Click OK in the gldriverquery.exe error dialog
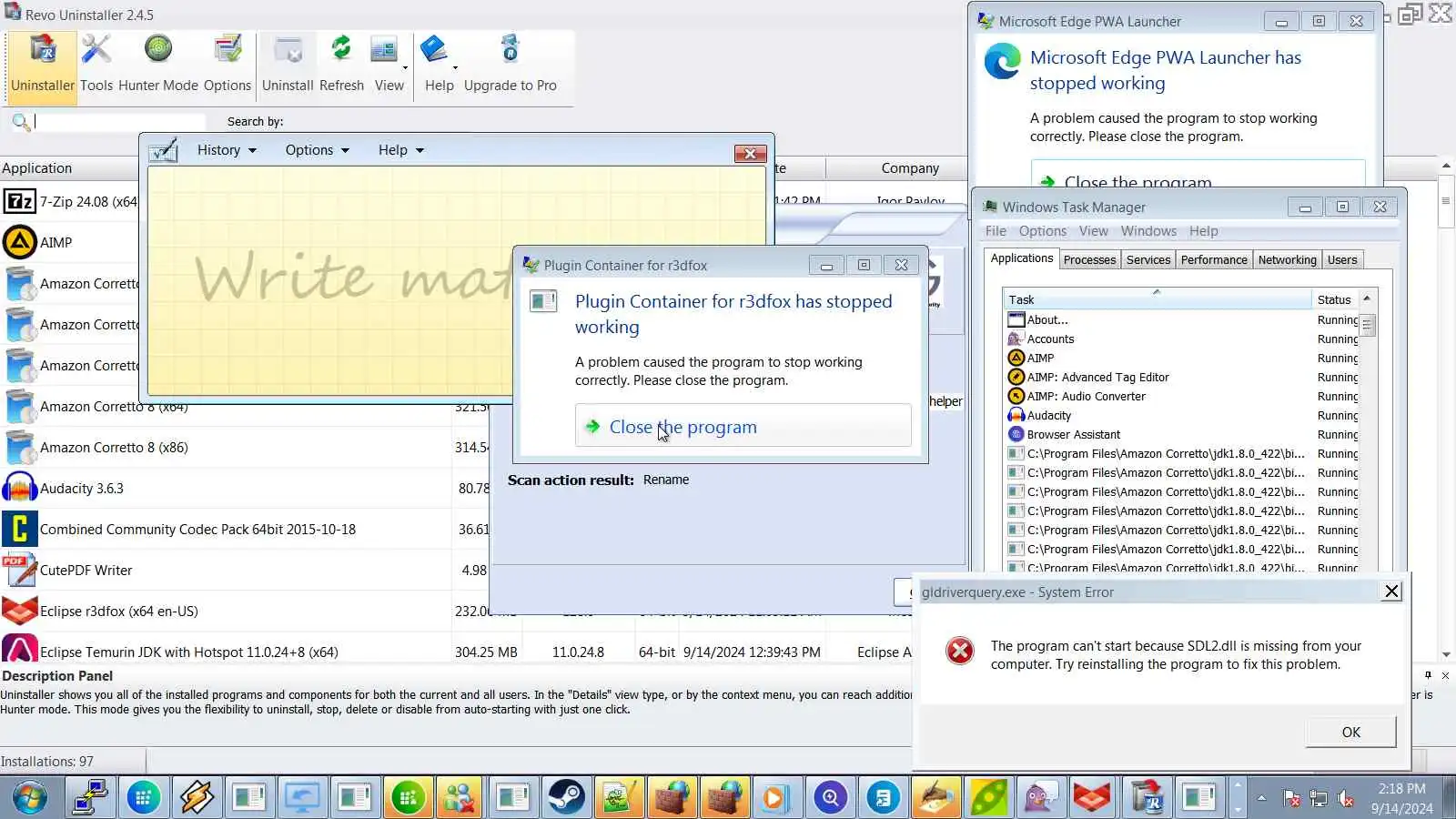This screenshot has height=819, width=1456. point(1350,732)
